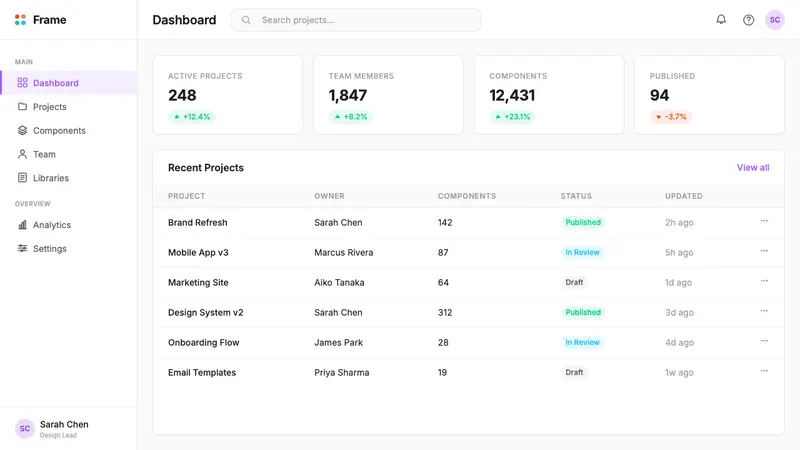Screen dimensions: 800x450
Task: Select the Onboarding Flow project name
Action: (204, 342)
